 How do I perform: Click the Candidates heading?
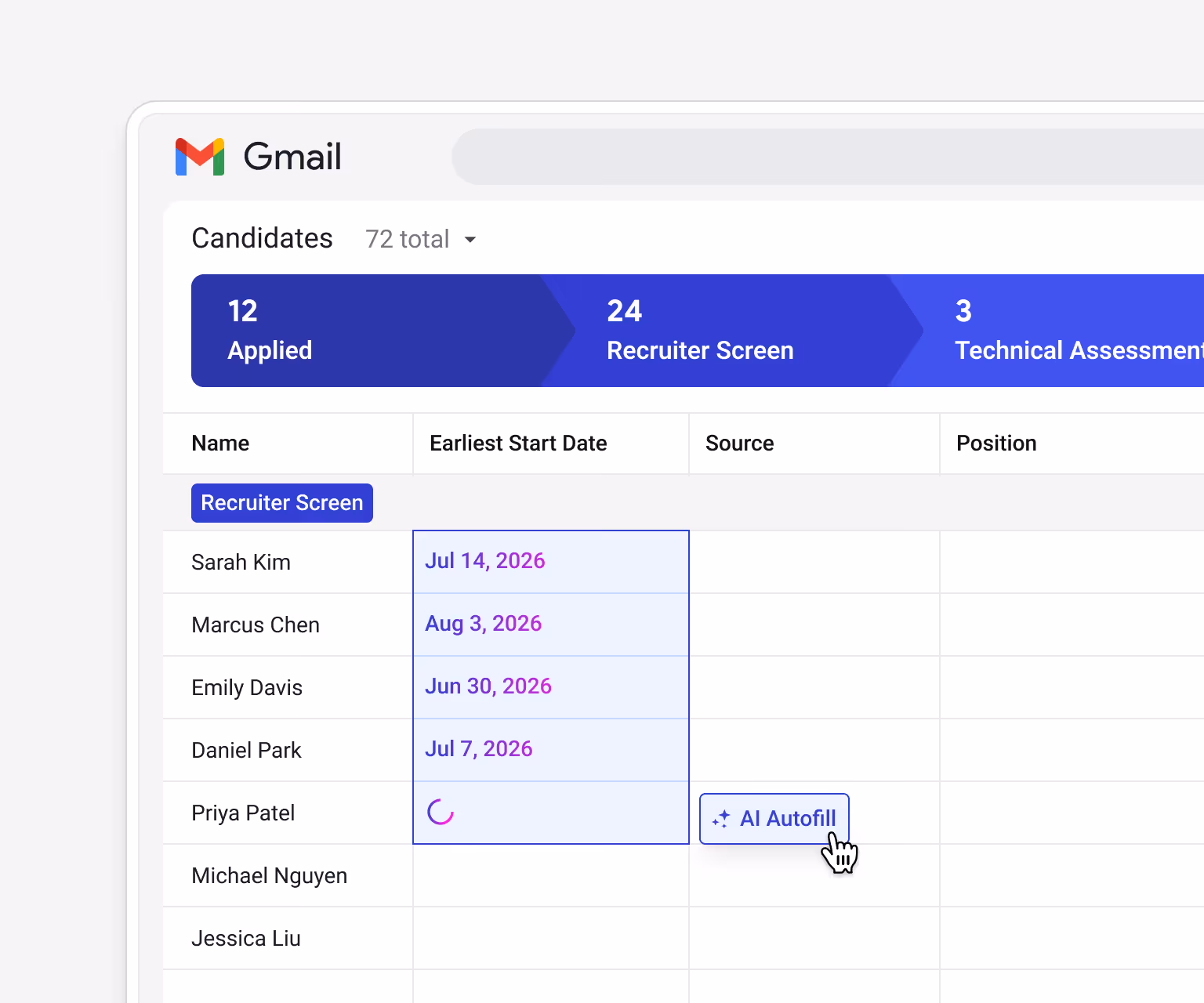click(x=262, y=238)
